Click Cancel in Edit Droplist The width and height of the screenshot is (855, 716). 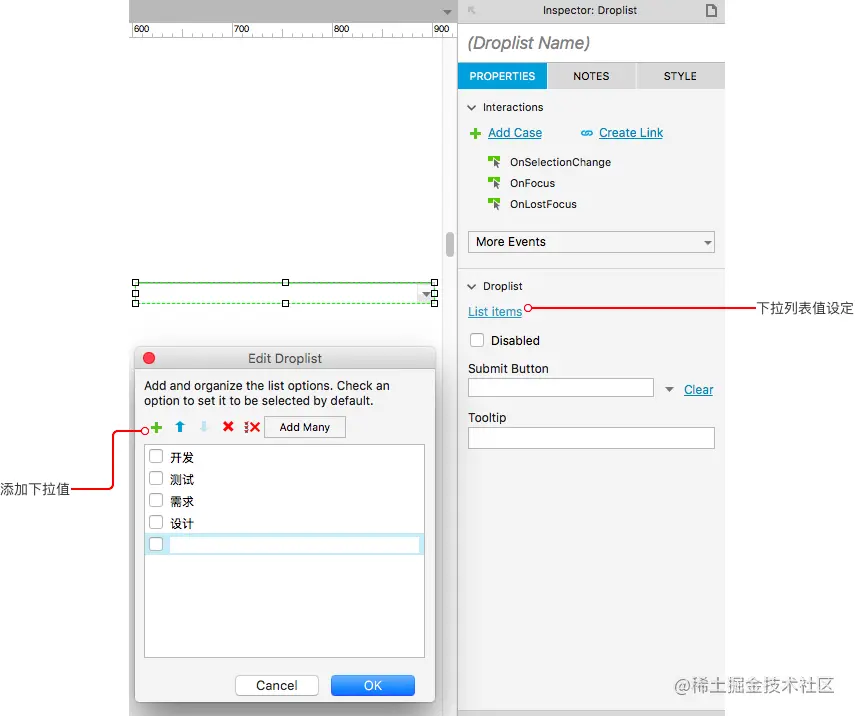click(277, 685)
